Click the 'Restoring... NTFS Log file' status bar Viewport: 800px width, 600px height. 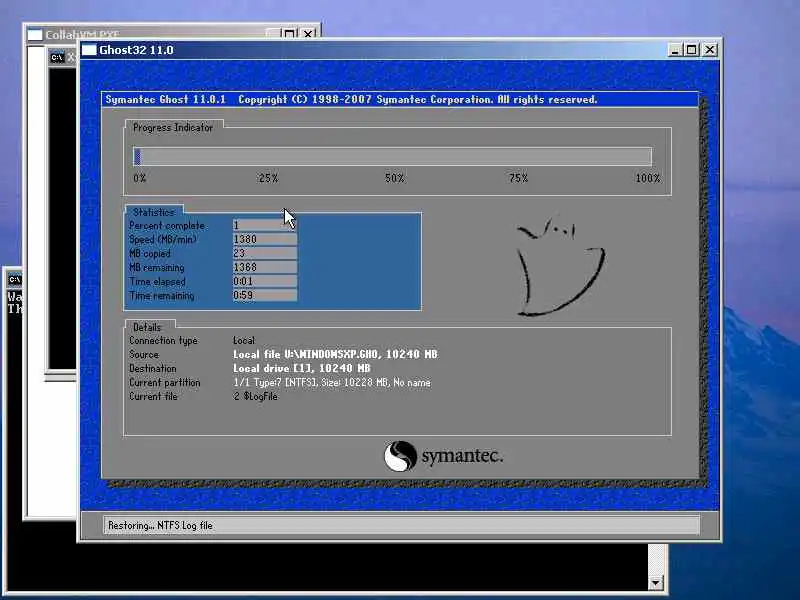(x=401, y=525)
